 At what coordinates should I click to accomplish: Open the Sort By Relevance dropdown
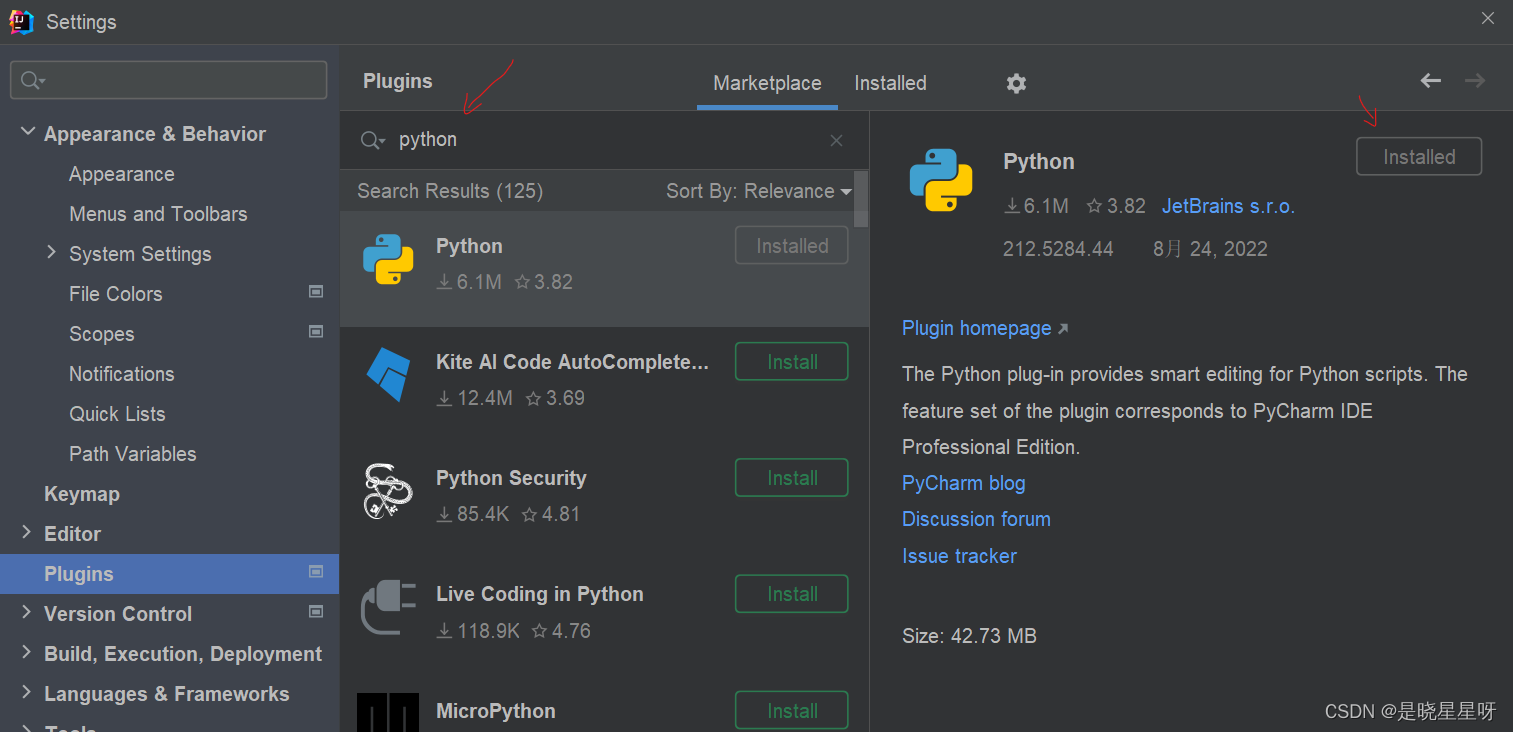758,191
